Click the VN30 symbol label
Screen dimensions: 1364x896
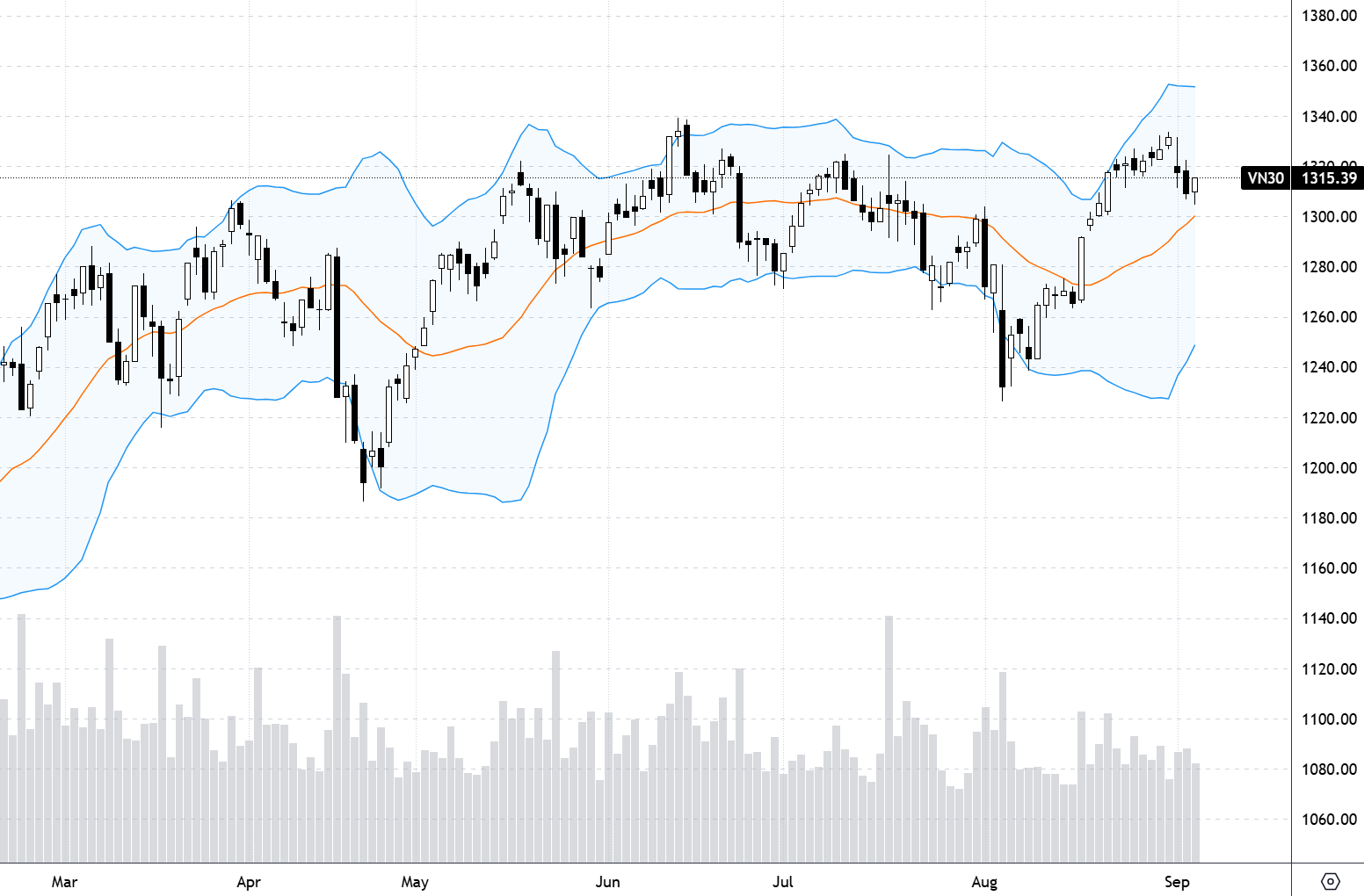[1265, 178]
